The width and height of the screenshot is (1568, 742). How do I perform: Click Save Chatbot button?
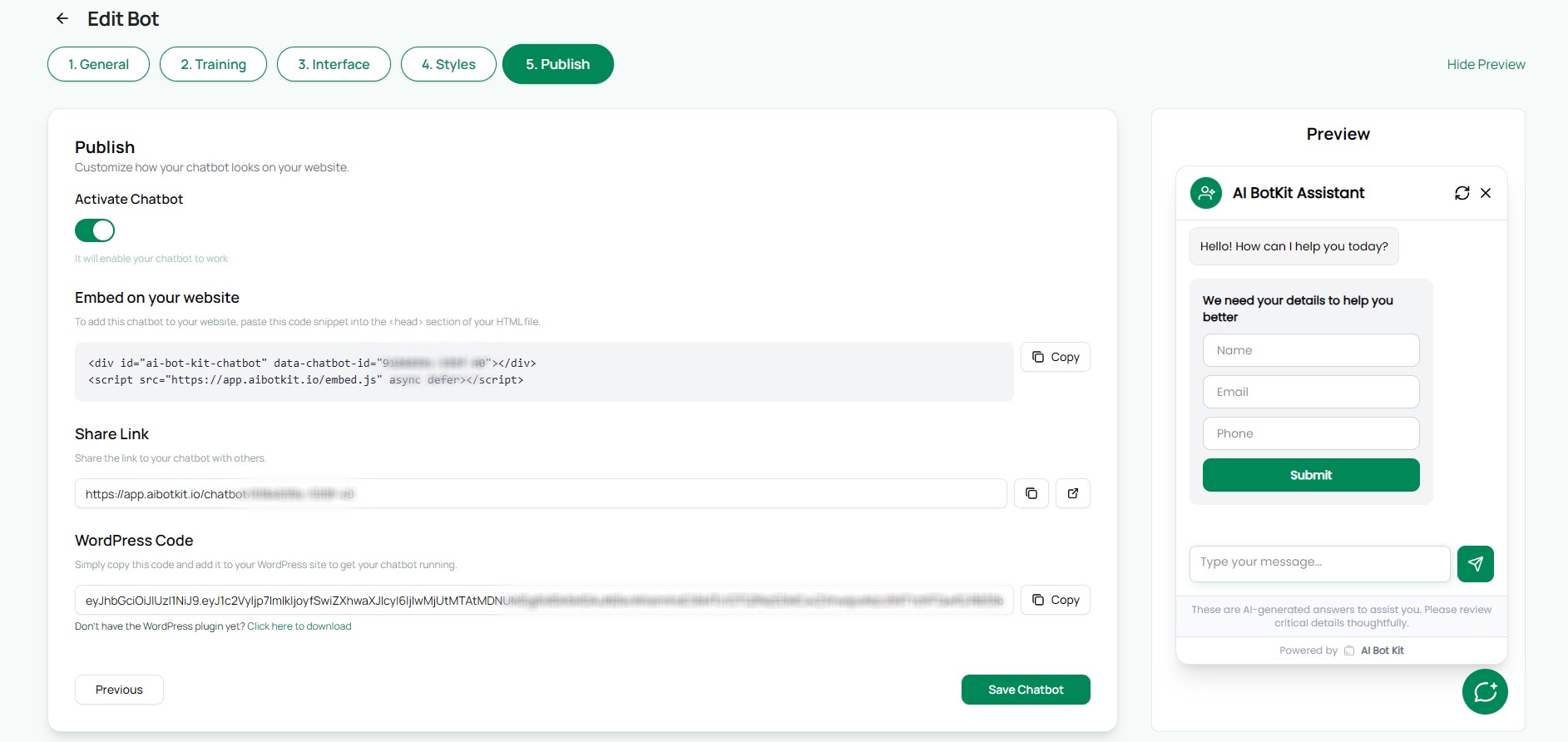click(x=1026, y=690)
